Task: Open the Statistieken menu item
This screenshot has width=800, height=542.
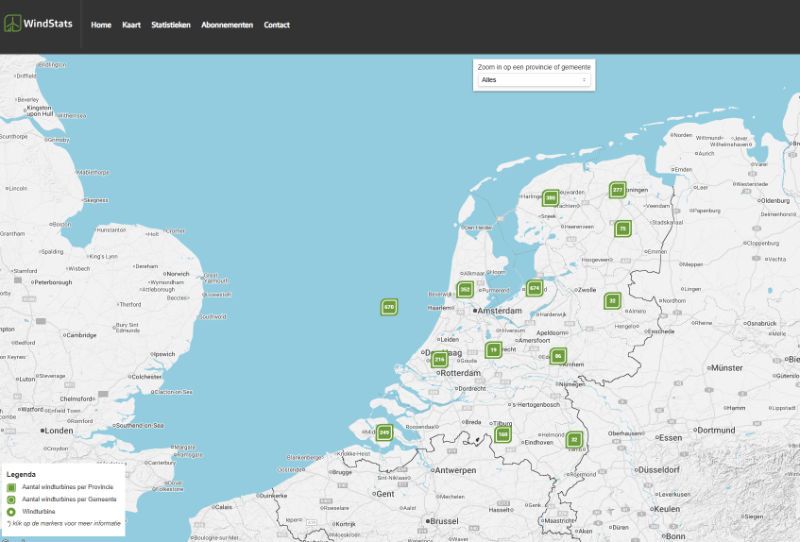Action: 171,25
